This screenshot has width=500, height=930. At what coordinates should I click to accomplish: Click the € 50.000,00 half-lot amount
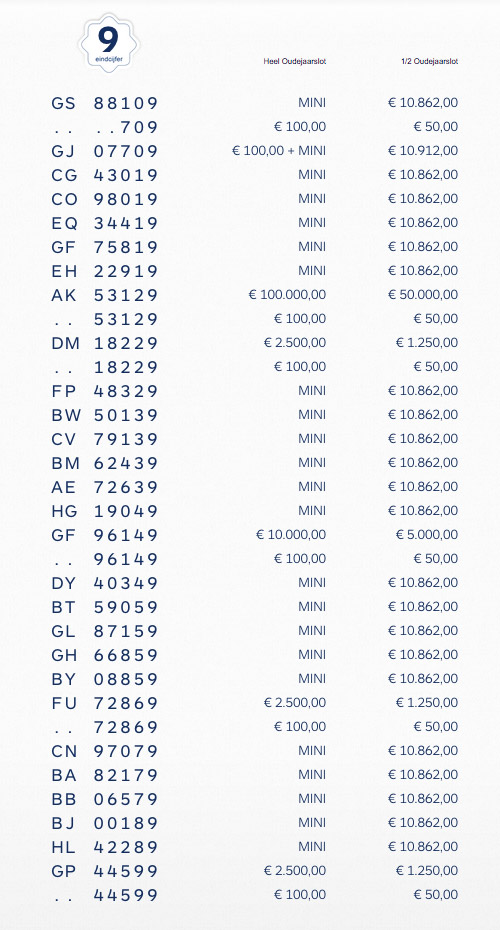(x=423, y=295)
